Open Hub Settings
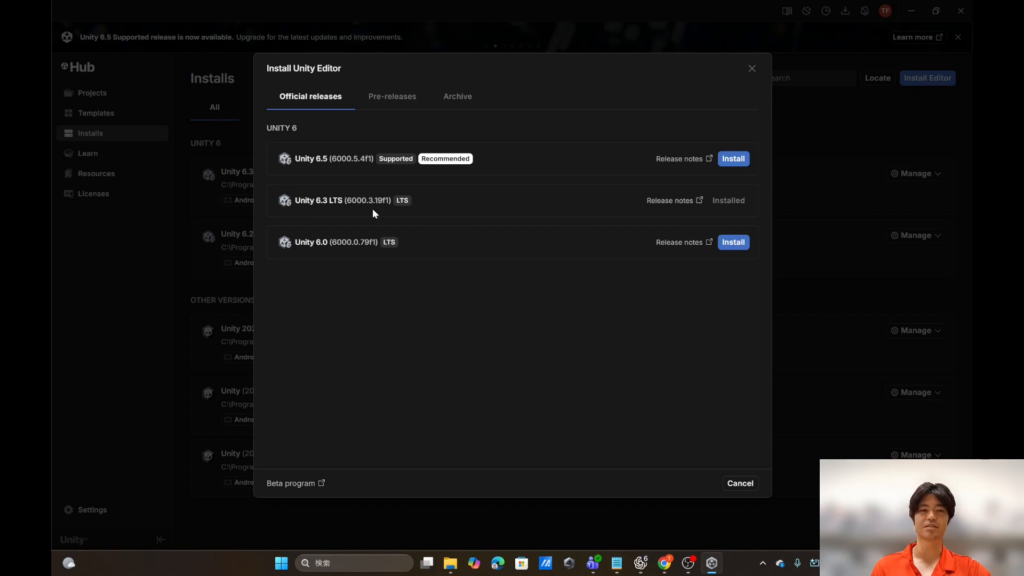The image size is (1024, 576). tap(86, 510)
